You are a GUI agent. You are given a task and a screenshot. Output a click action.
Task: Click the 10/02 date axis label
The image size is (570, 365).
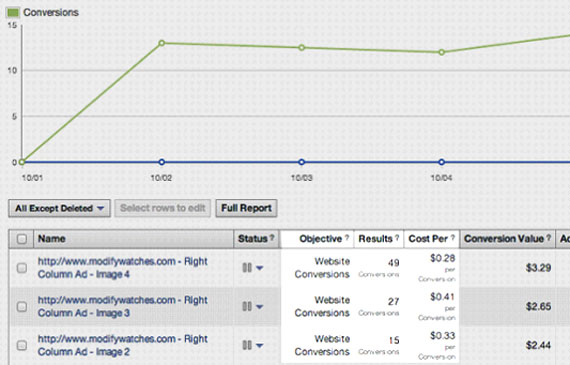[x=161, y=178]
